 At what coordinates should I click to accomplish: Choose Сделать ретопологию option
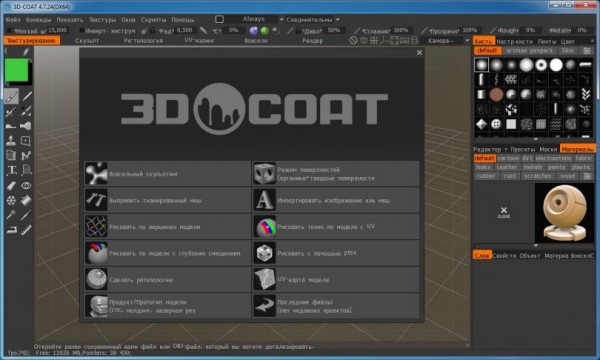(167, 280)
